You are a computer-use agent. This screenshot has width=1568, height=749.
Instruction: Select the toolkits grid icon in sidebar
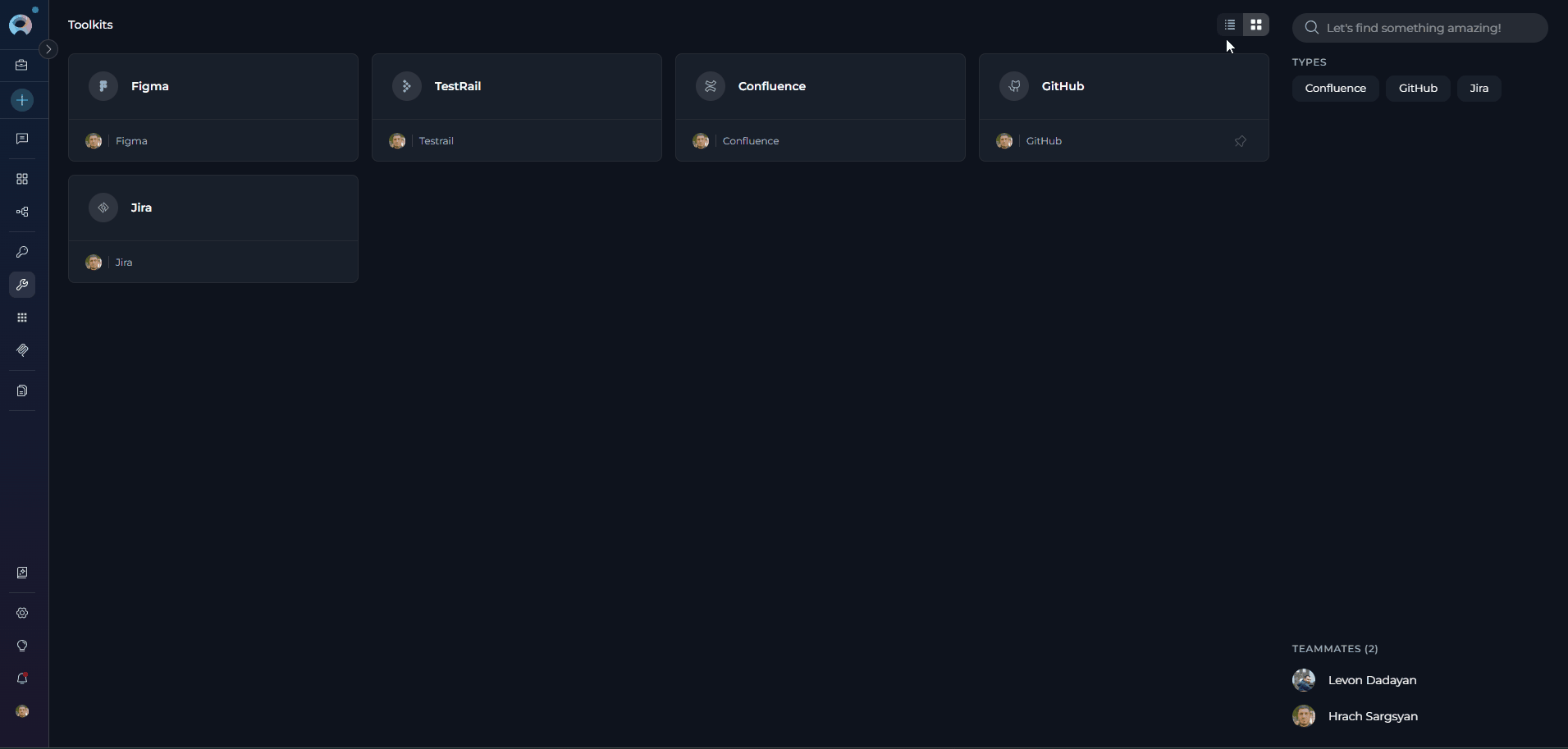[22, 179]
